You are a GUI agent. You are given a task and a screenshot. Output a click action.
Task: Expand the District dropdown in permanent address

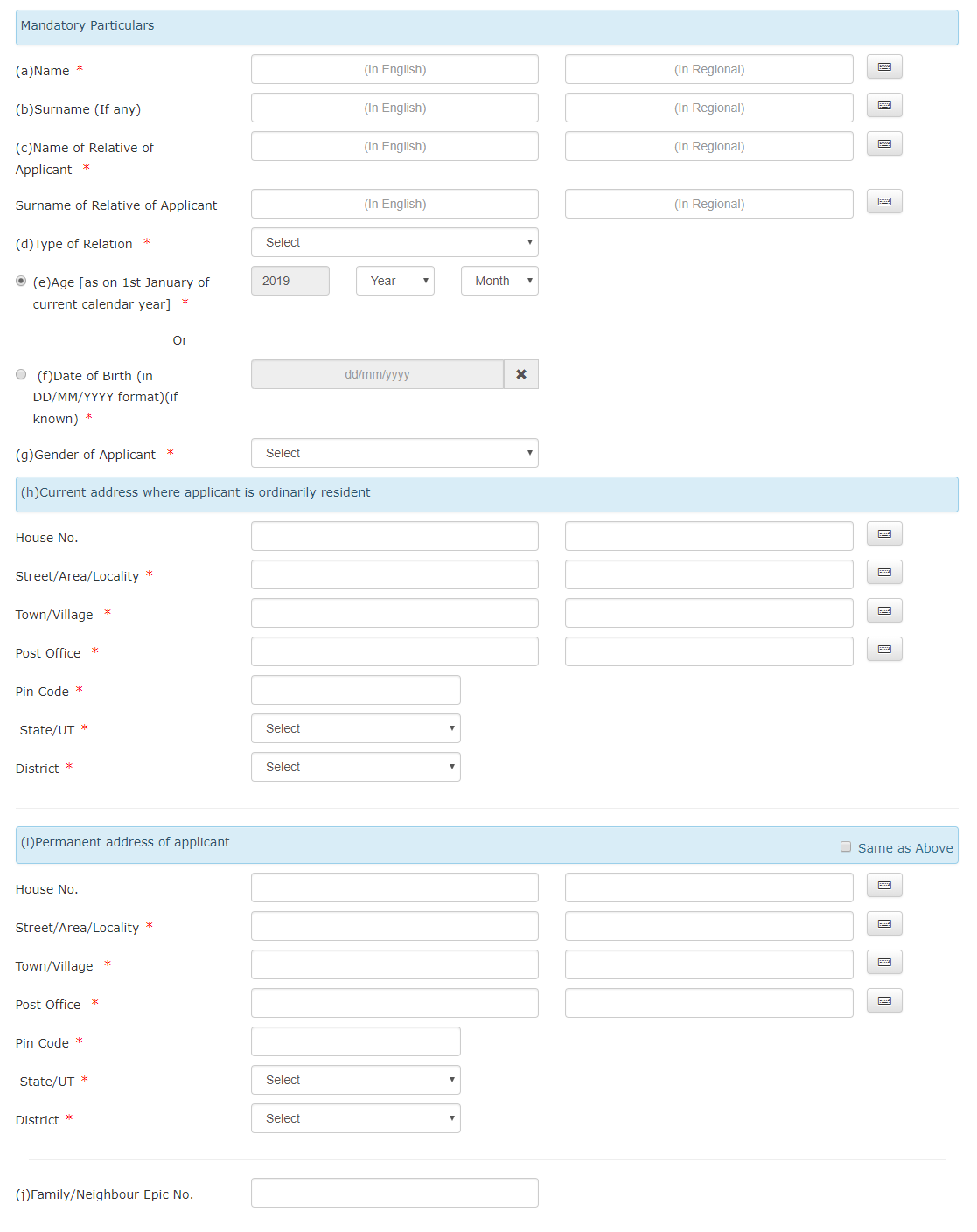tap(355, 1118)
